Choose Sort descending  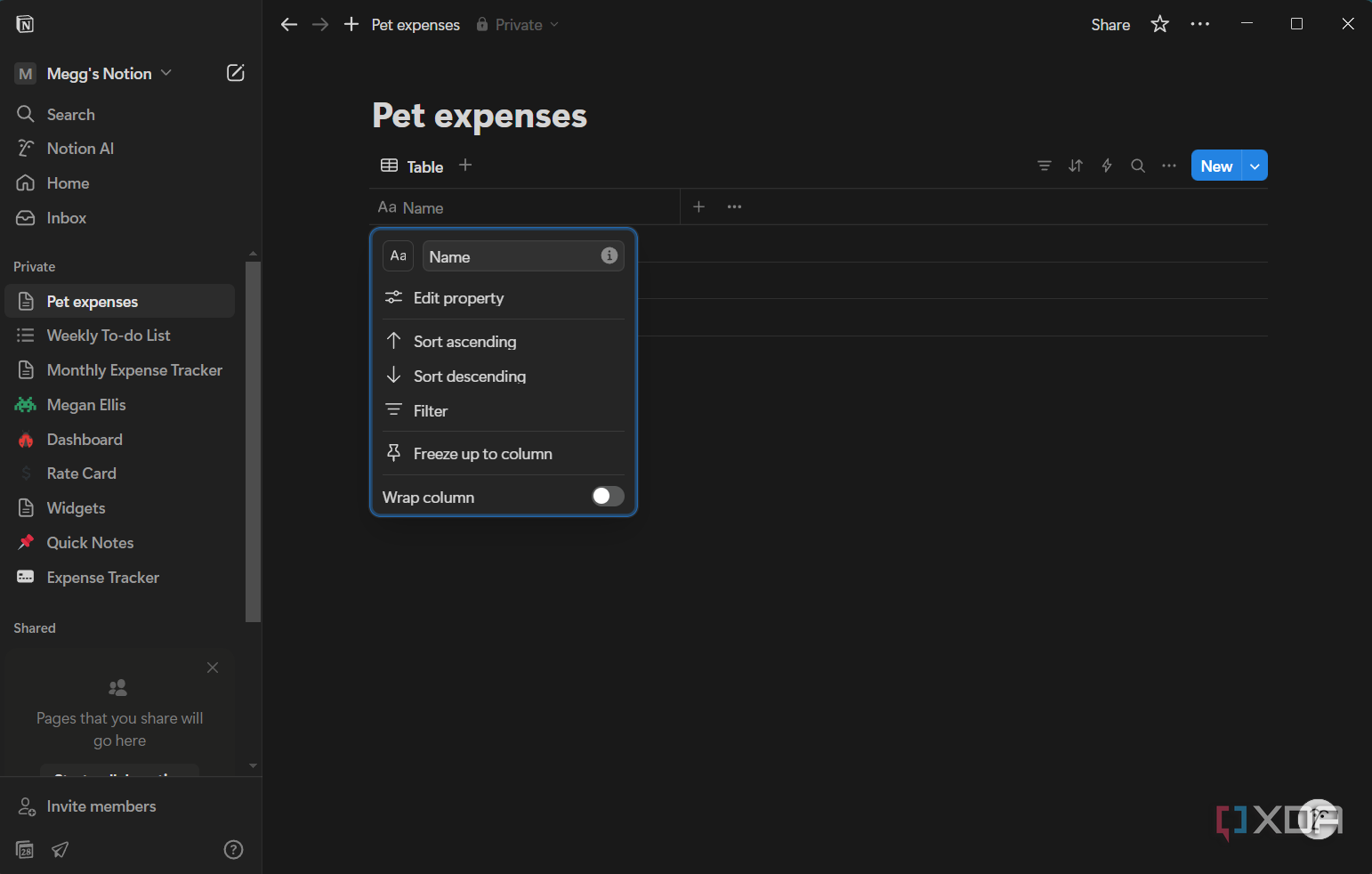[x=504, y=376]
